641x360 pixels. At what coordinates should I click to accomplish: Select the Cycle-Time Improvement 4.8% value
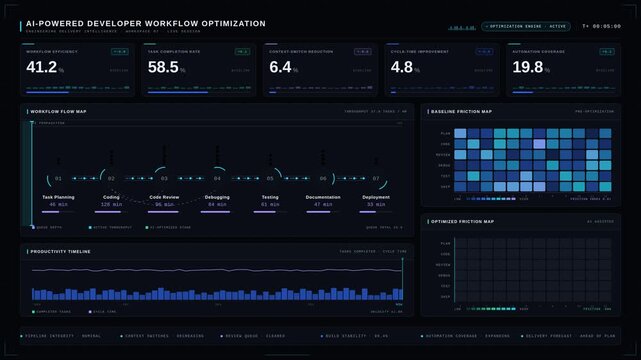[405, 67]
